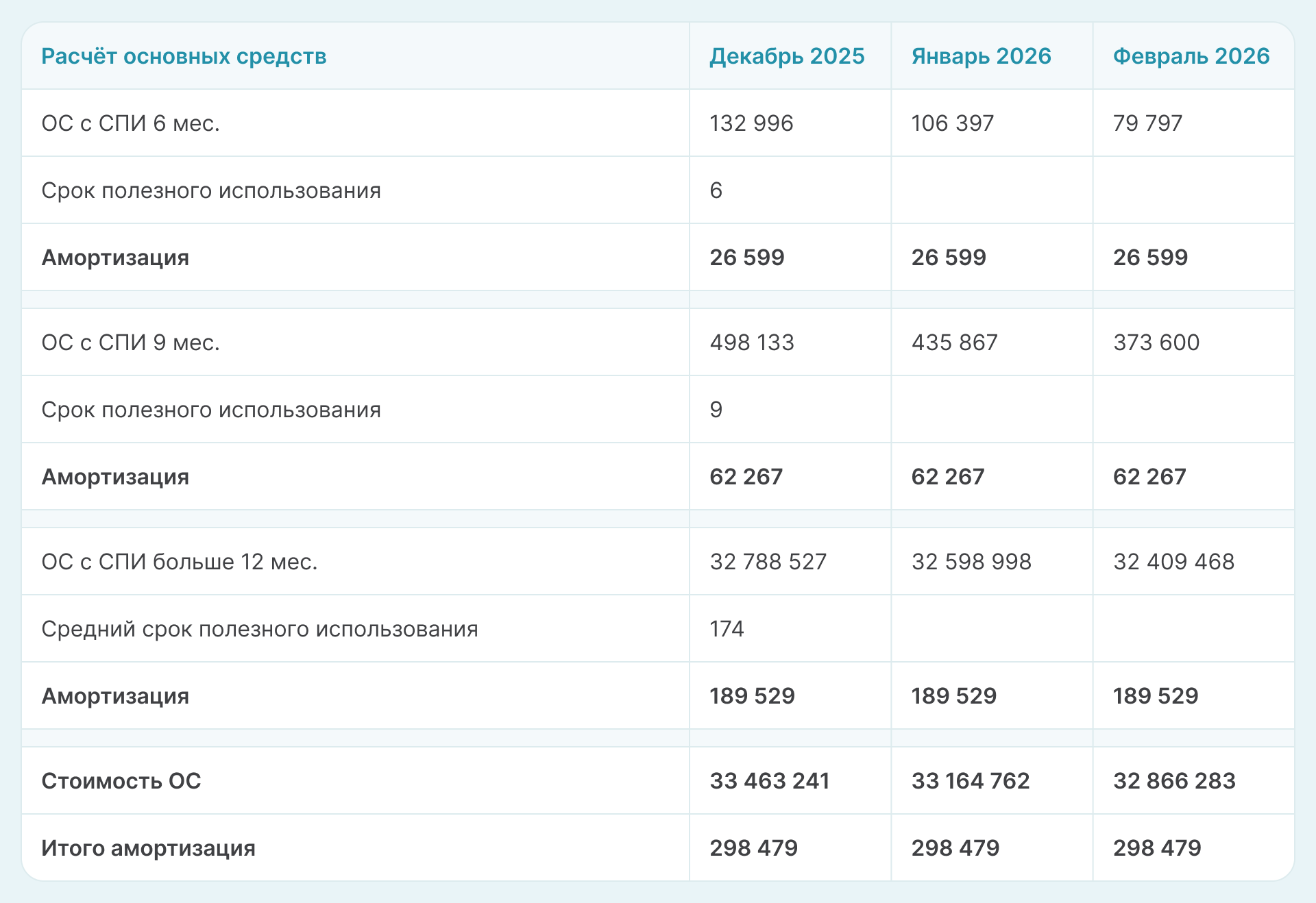Image resolution: width=1316 pixels, height=903 pixels.
Task: Click 'ОС с СПИ больше 12 мес.' label
Action: click(x=180, y=562)
